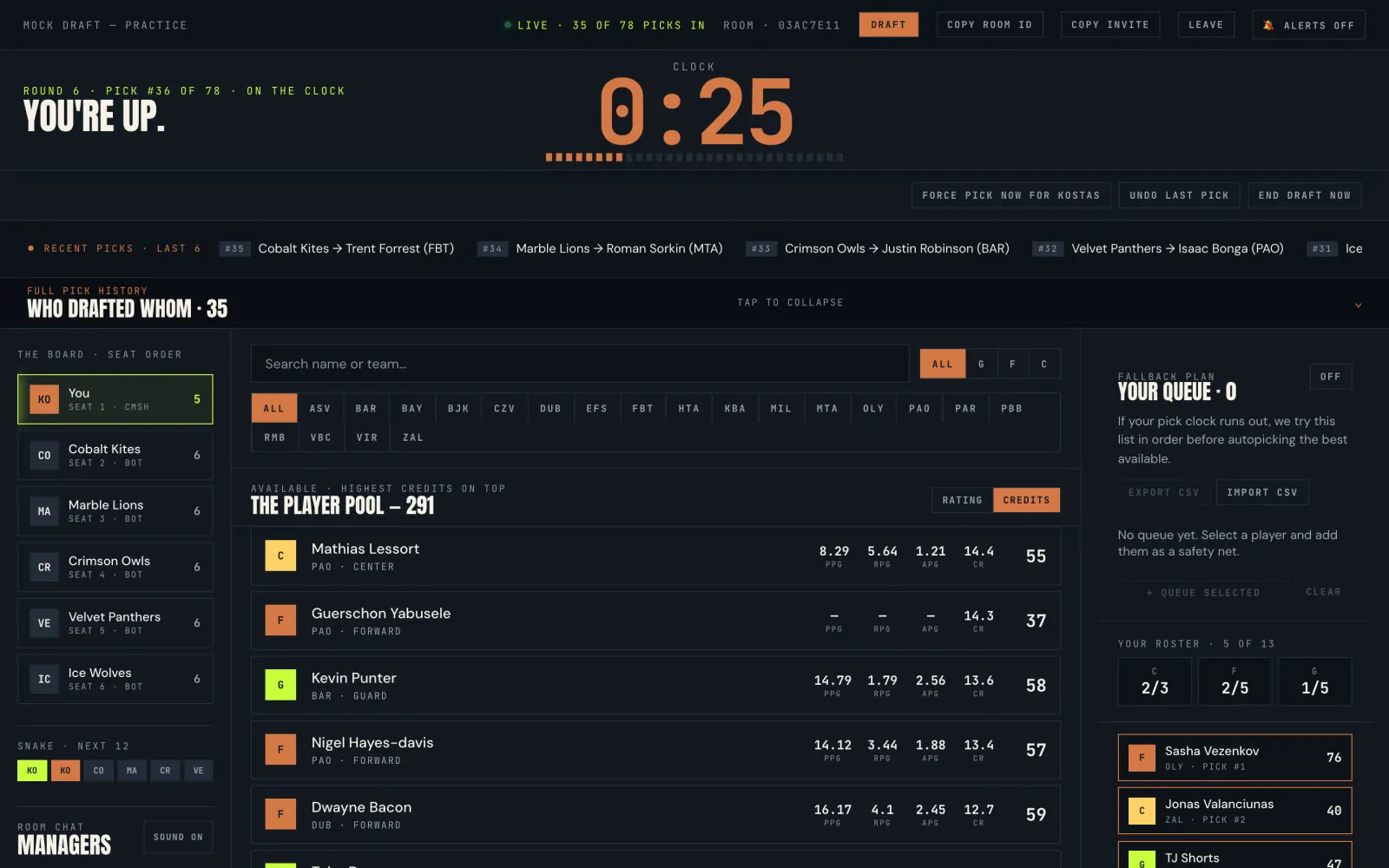Filter player pool by PAO team
1389x868 pixels.
919,408
